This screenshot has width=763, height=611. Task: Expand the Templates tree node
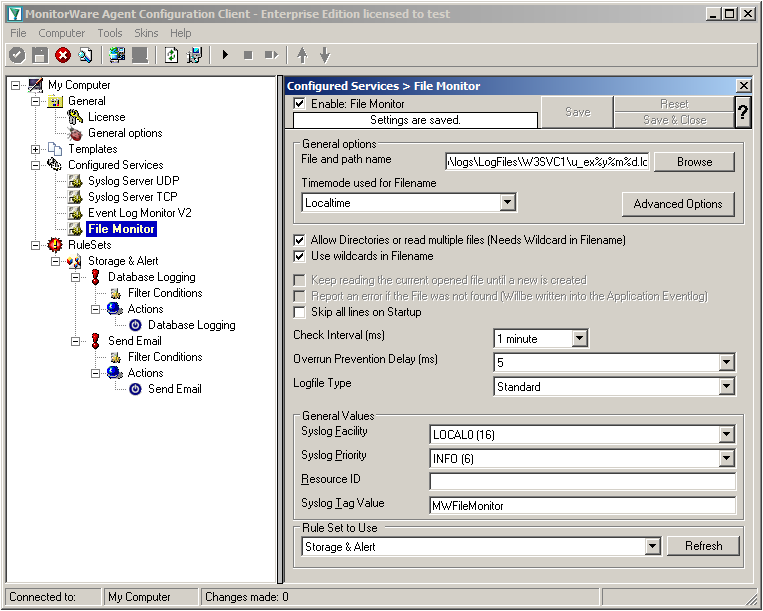click(x=36, y=149)
